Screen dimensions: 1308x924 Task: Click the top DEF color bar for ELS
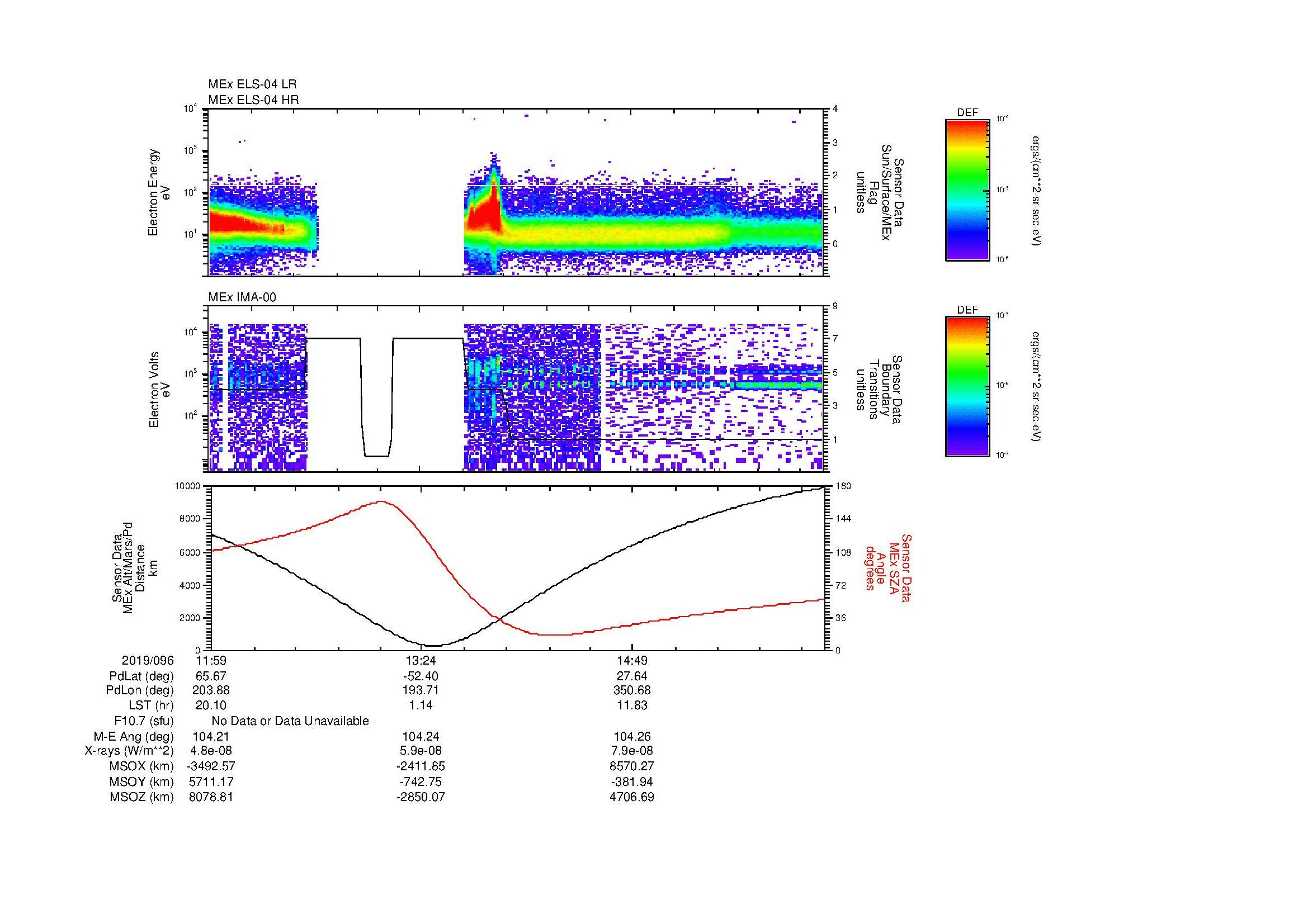point(967,189)
